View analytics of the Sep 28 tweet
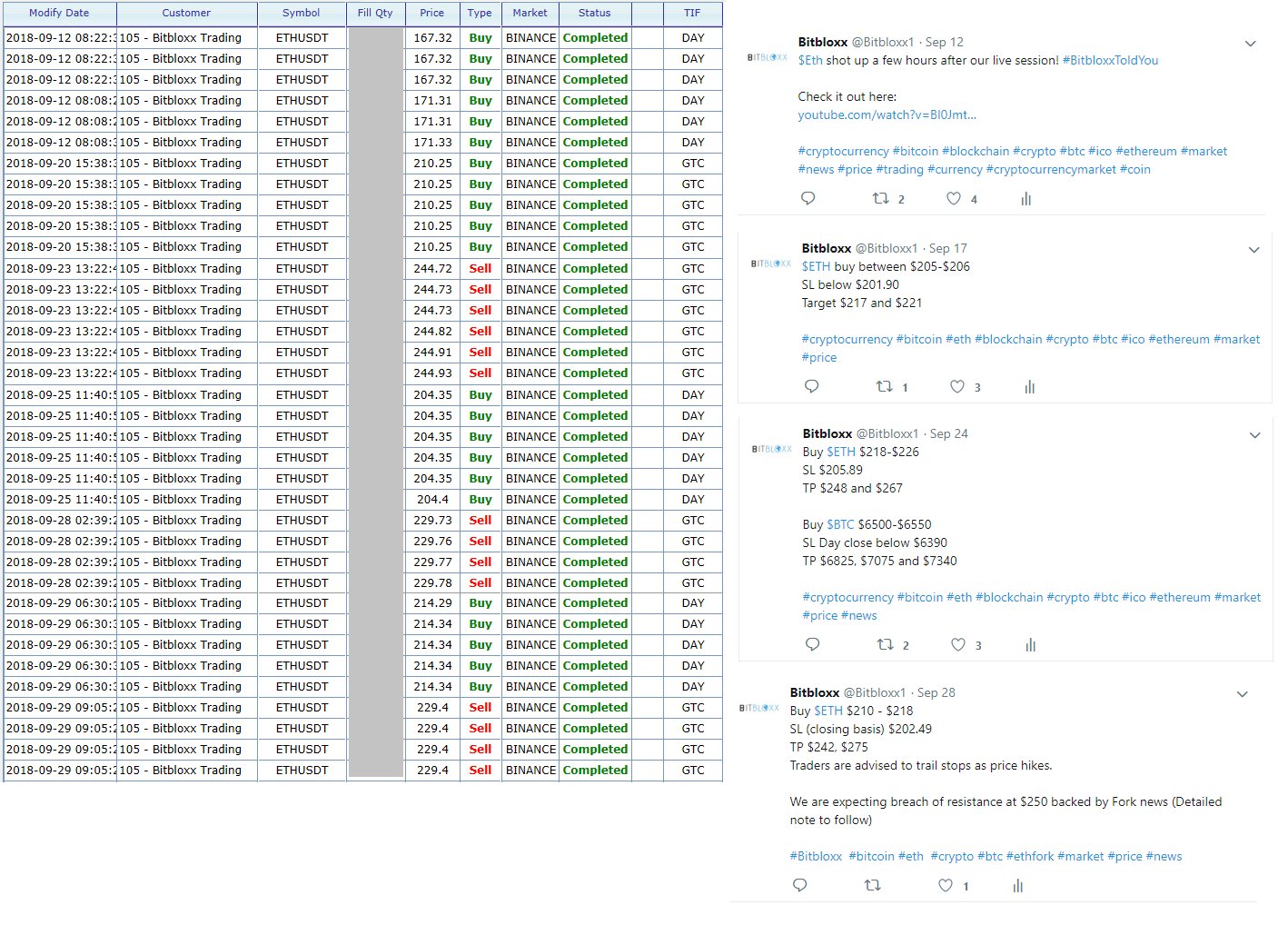The width and height of the screenshot is (1288, 925). [x=1018, y=885]
